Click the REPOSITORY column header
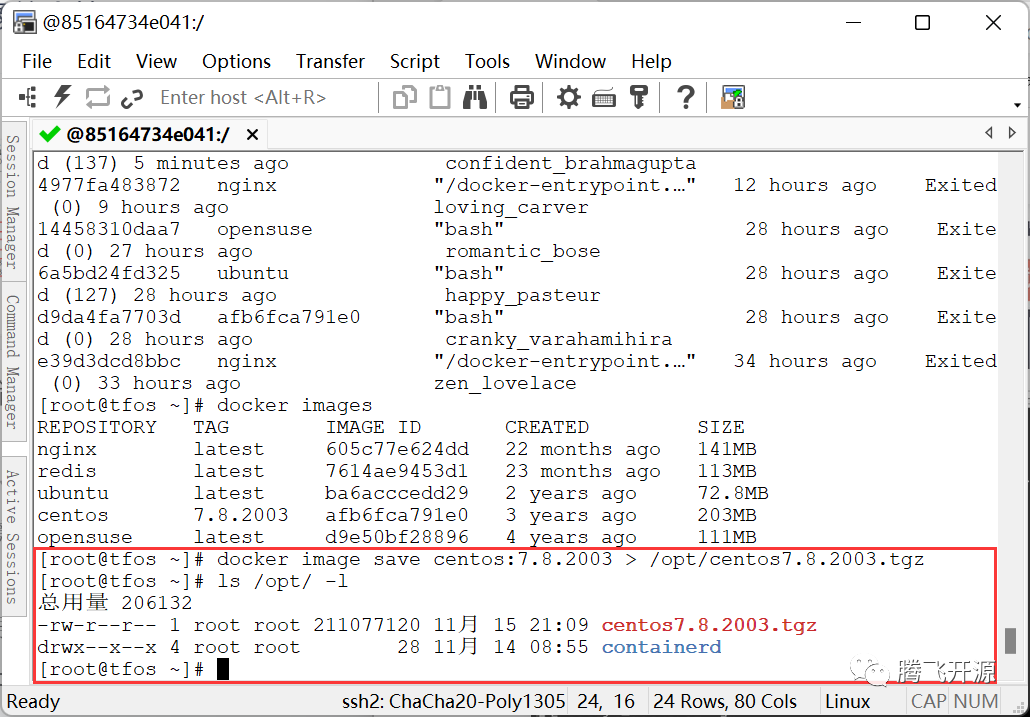1030x717 pixels. click(x=97, y=427)
